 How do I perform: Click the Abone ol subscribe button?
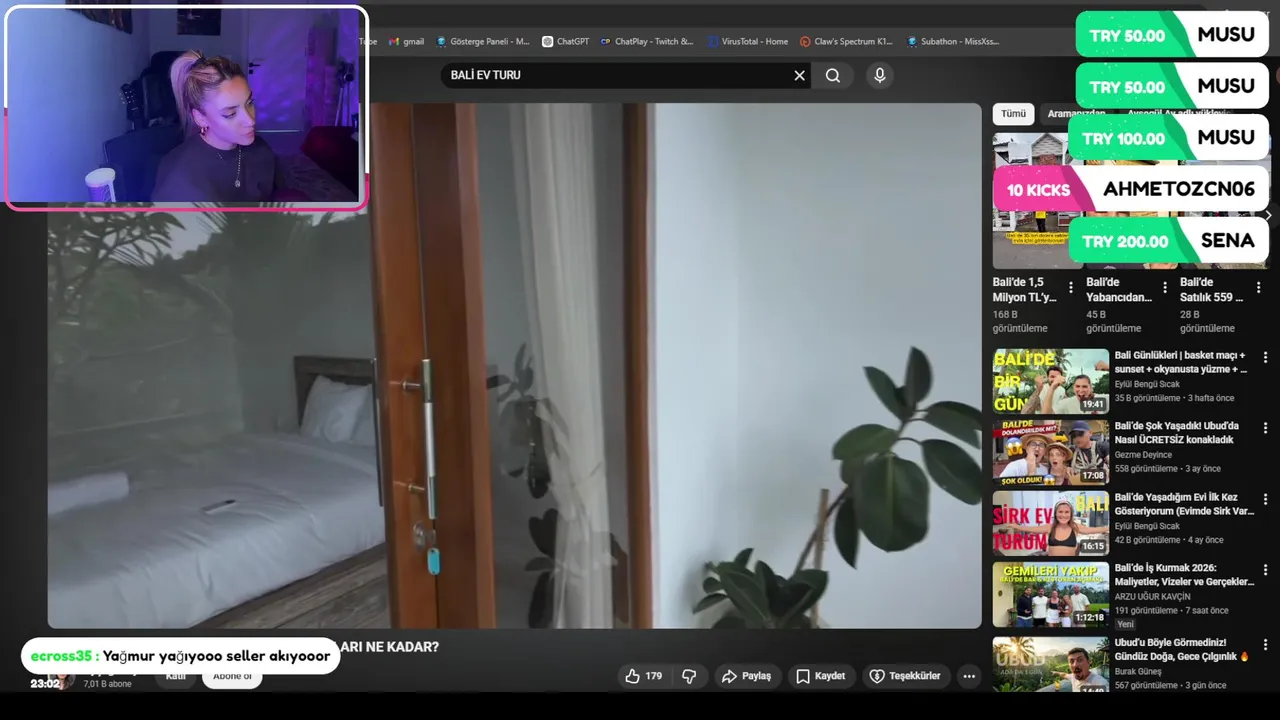click(232, 677)
